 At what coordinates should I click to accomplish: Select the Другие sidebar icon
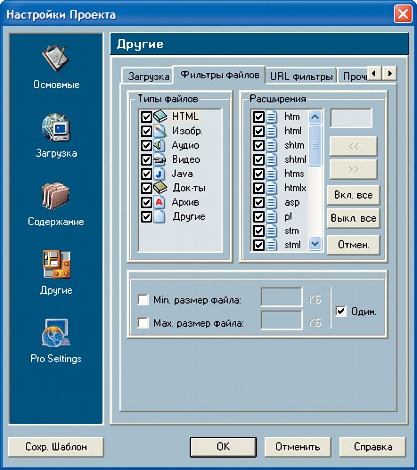56,264
